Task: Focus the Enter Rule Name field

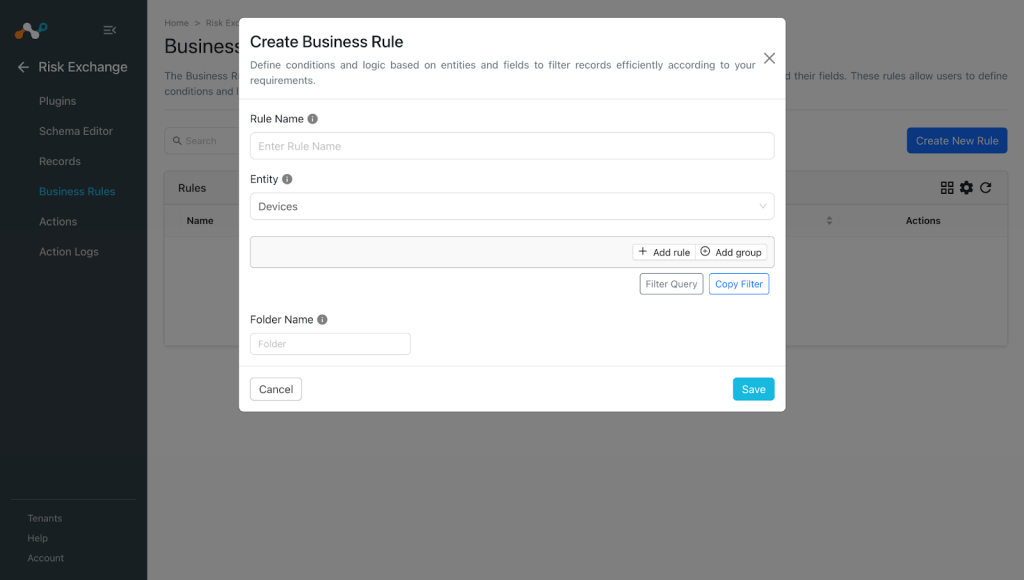Action: coord(512,146)
